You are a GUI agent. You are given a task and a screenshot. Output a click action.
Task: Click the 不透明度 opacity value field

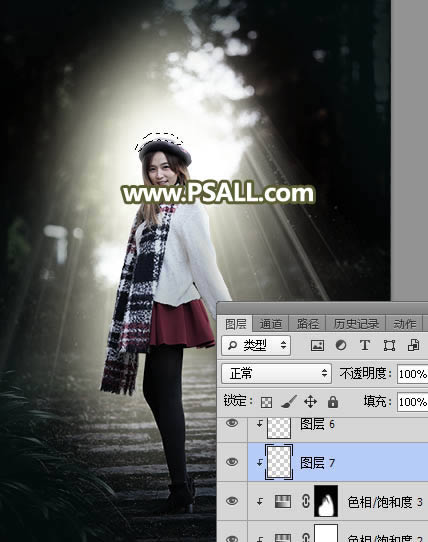tap(412, 374)
